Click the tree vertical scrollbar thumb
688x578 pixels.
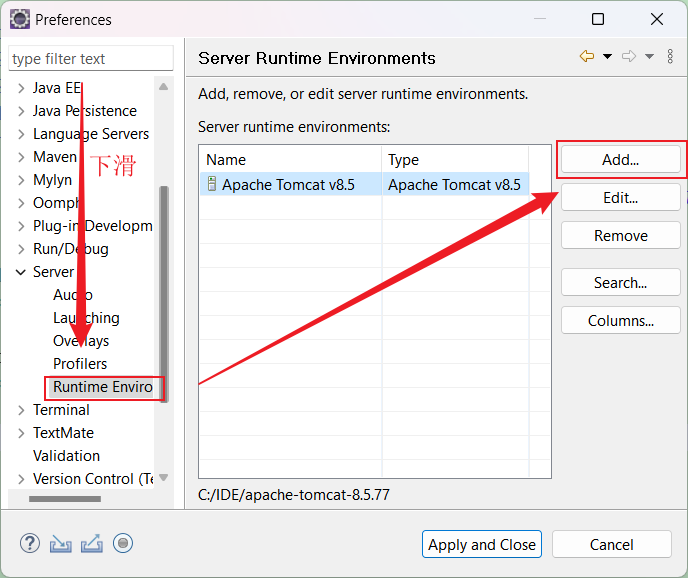coord(164,294)
